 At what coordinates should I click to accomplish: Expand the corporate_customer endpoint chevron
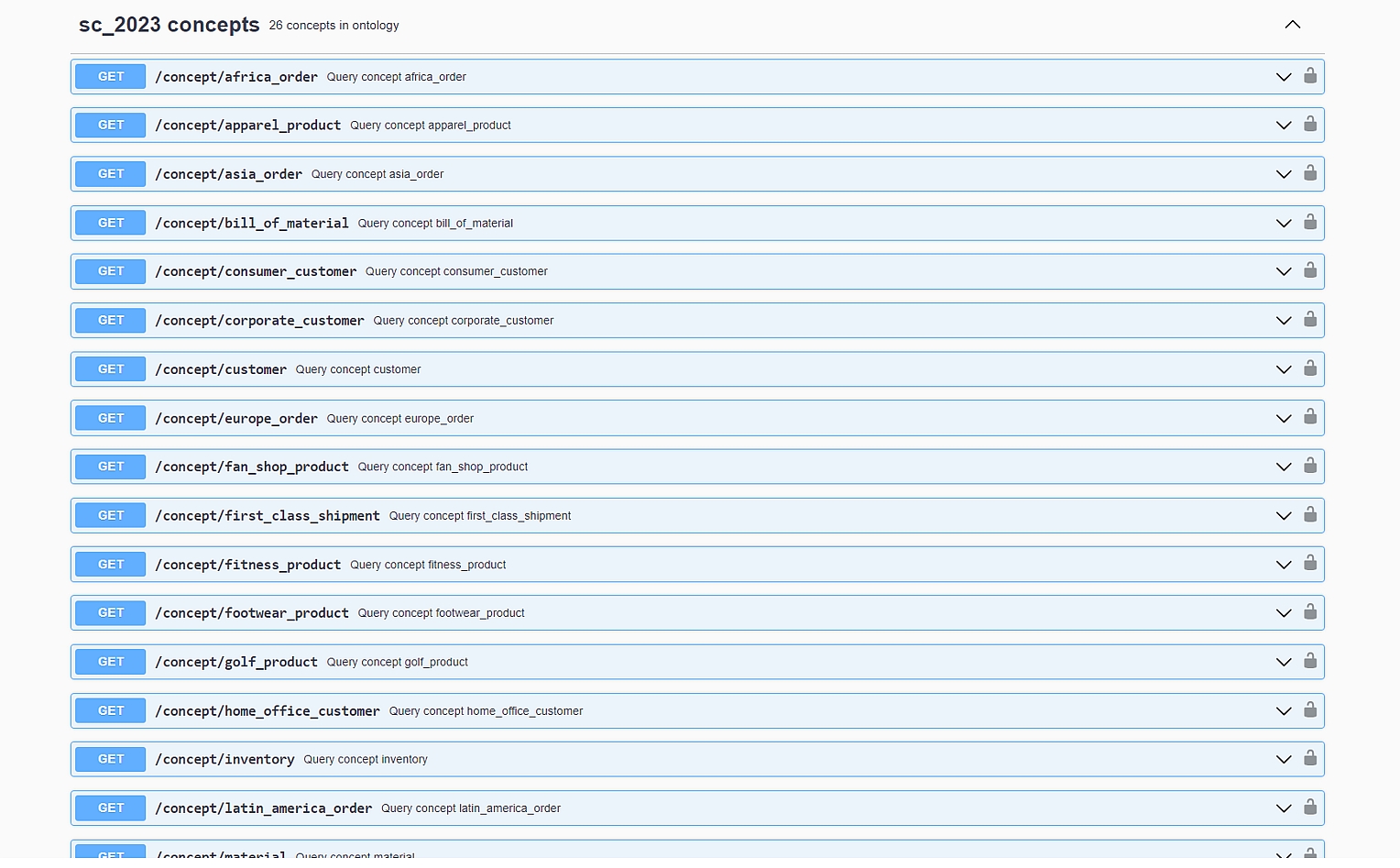point(1284,321)
